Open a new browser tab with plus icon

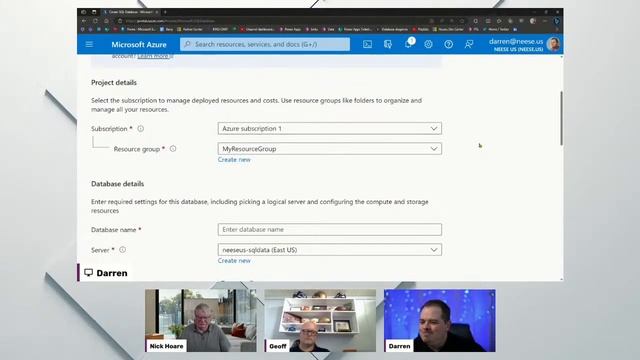click(165, 12)
